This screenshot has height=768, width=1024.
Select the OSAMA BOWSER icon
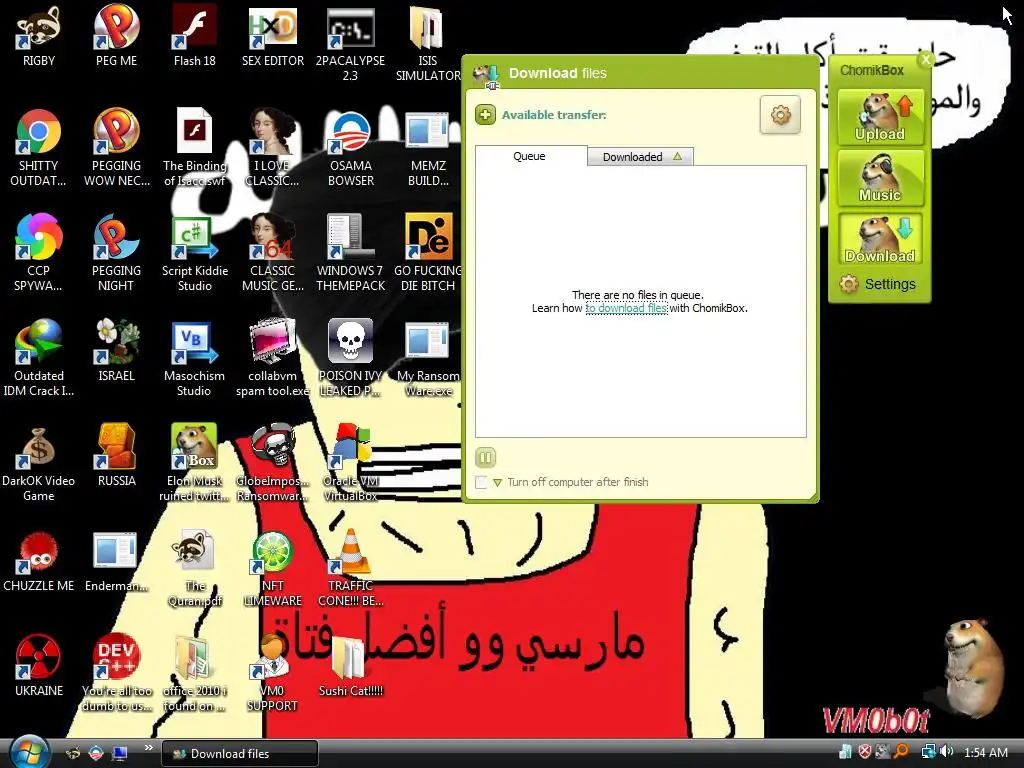tap(351, 149)
